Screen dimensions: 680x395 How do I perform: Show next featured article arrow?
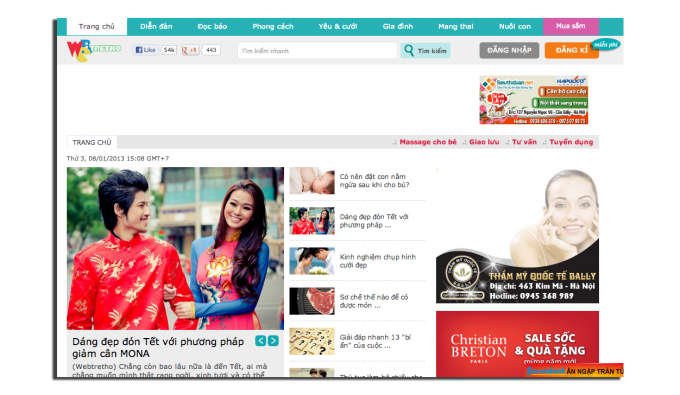click(273, 341)
